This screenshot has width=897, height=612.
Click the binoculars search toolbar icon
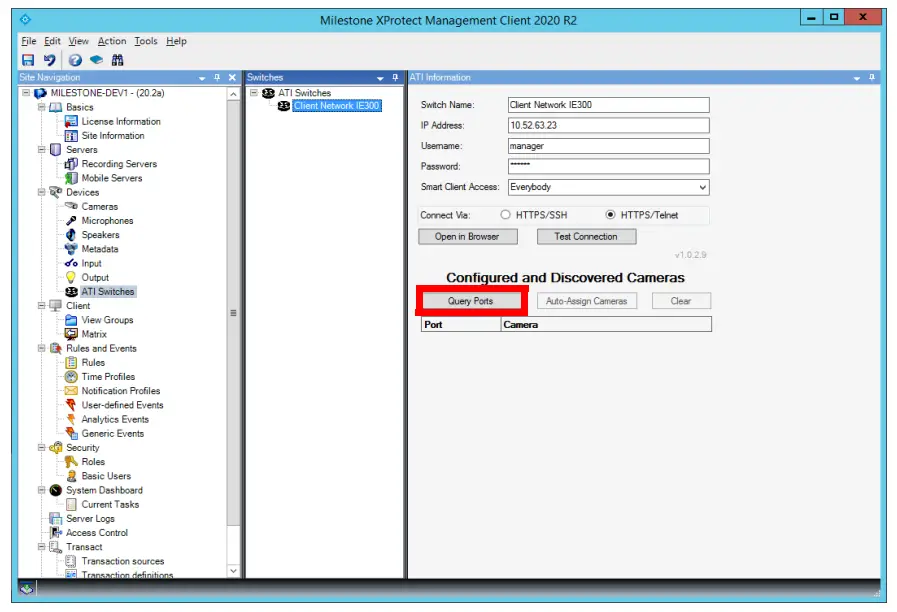point(117,60)
